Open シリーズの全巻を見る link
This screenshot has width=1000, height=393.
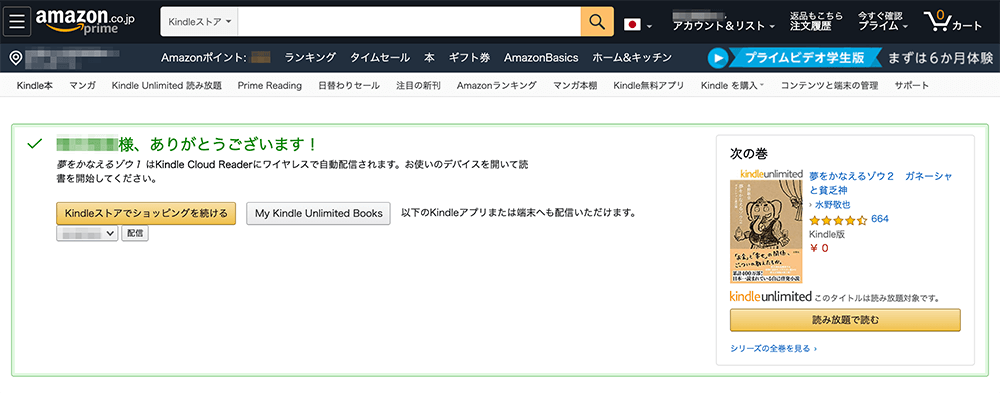tap(773, 348)
